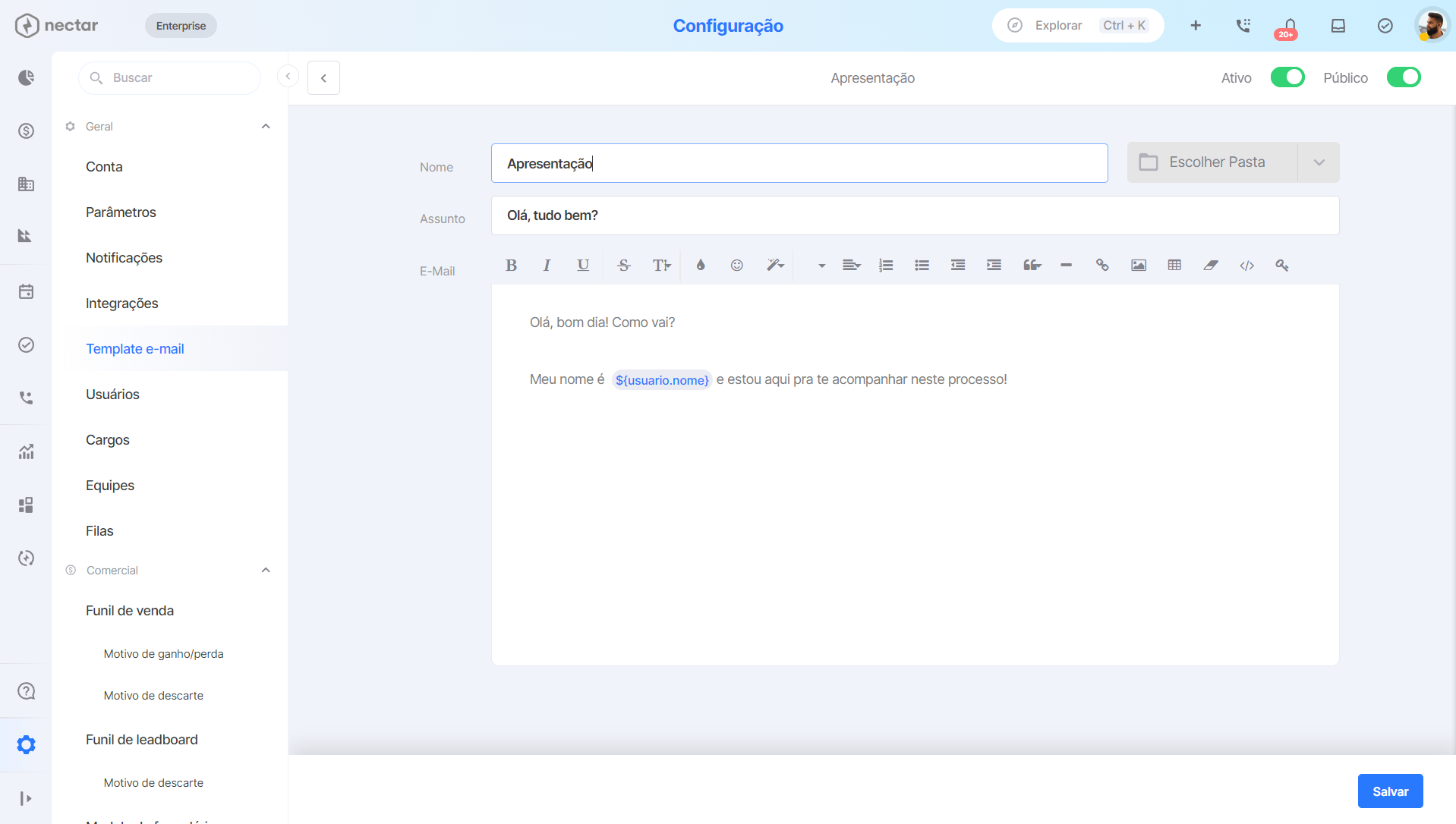Open the settings gear sidebar icon

tap(26, 744)
